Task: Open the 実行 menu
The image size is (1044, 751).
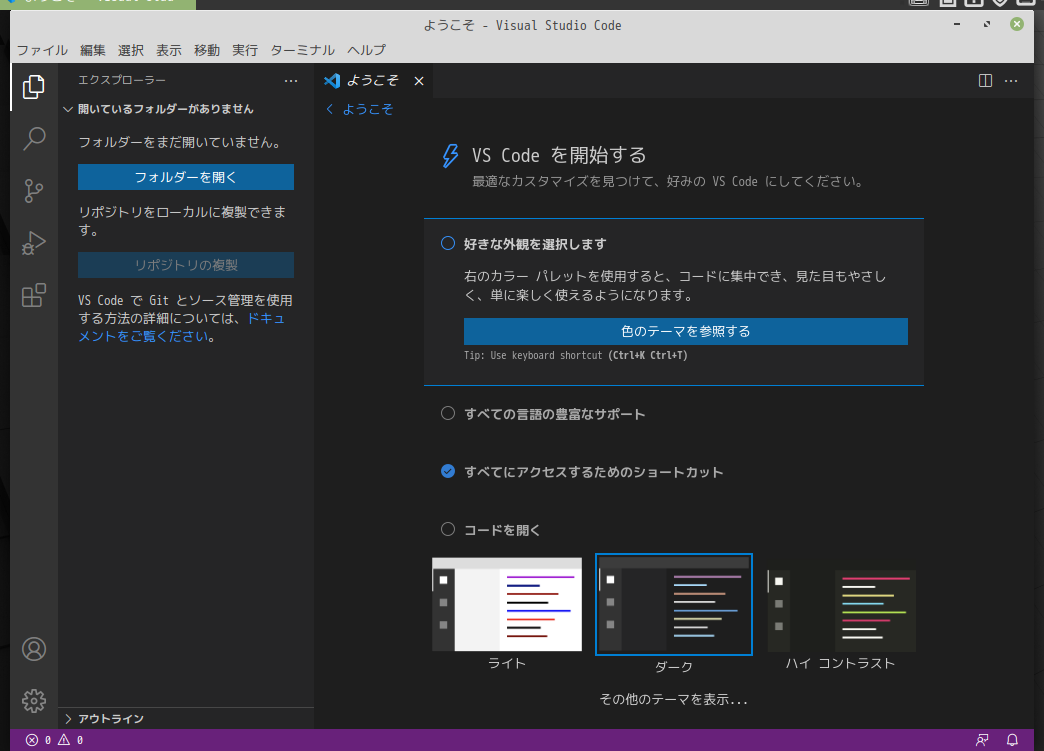Action: coord(244,50)
